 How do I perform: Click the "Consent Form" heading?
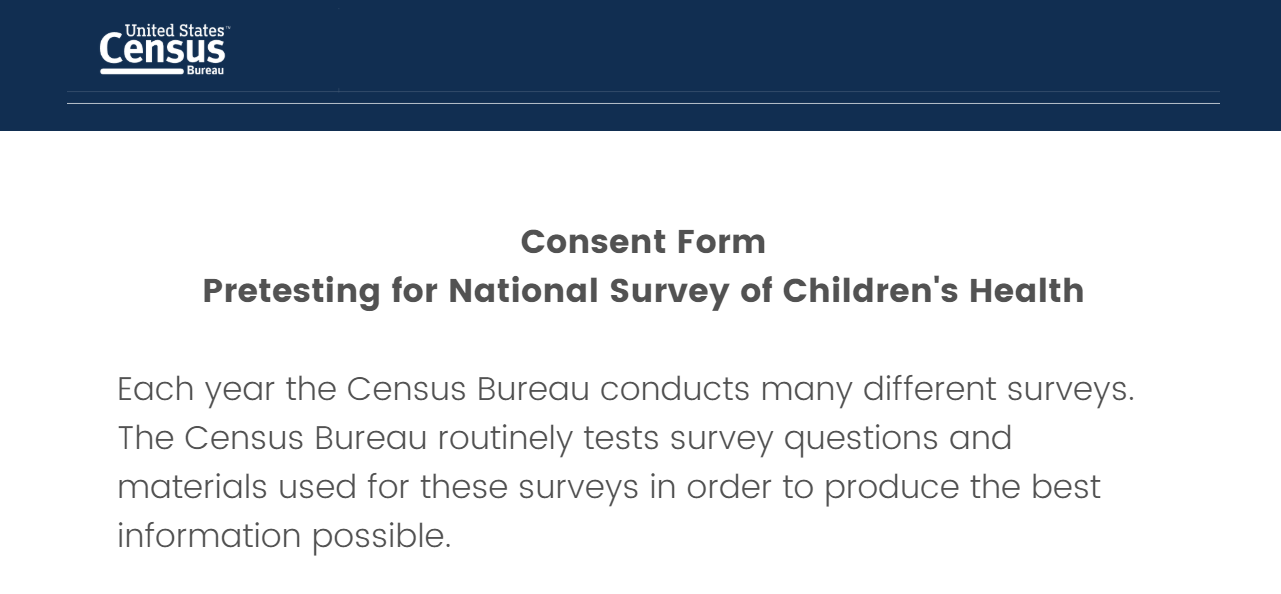point(643,242)
